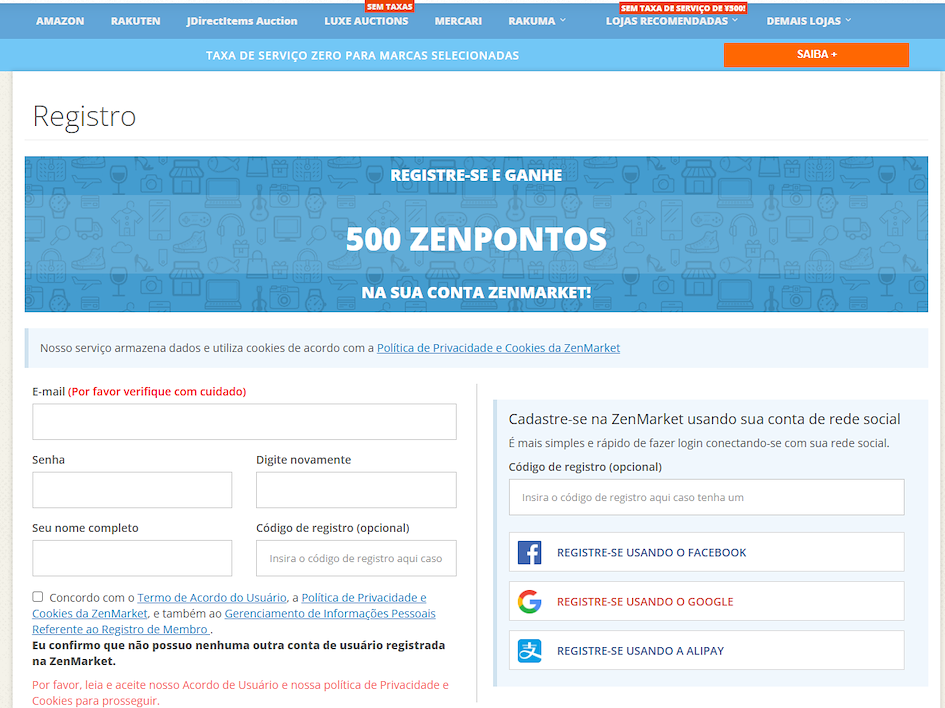Open the Rakuten menu item
945x708 pixels.
(x=135, y=21)
